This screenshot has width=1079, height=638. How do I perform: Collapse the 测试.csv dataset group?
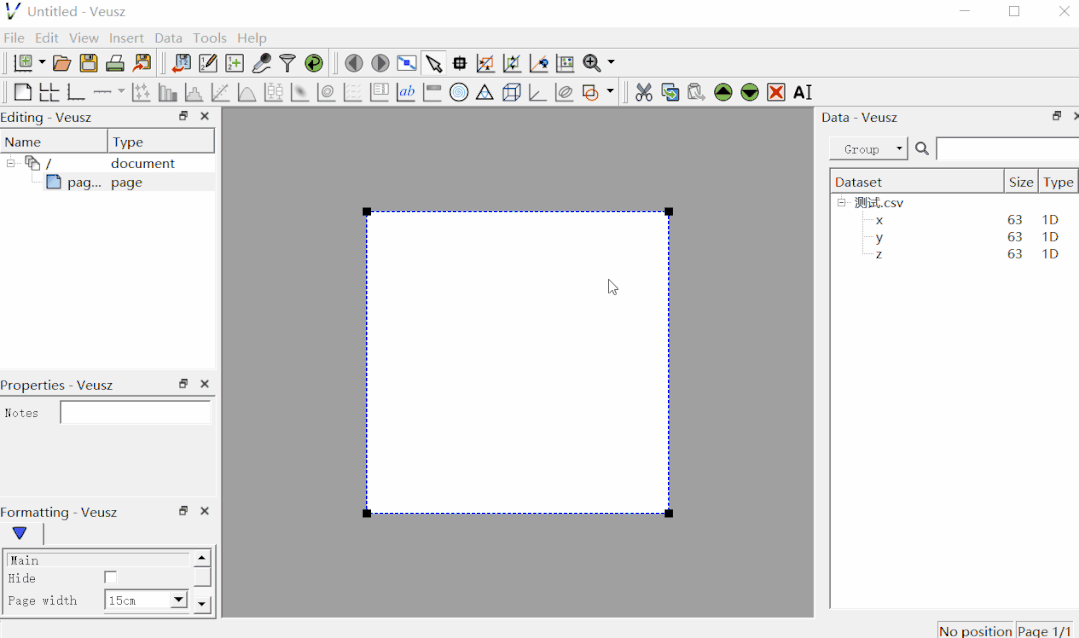[839, 202]
